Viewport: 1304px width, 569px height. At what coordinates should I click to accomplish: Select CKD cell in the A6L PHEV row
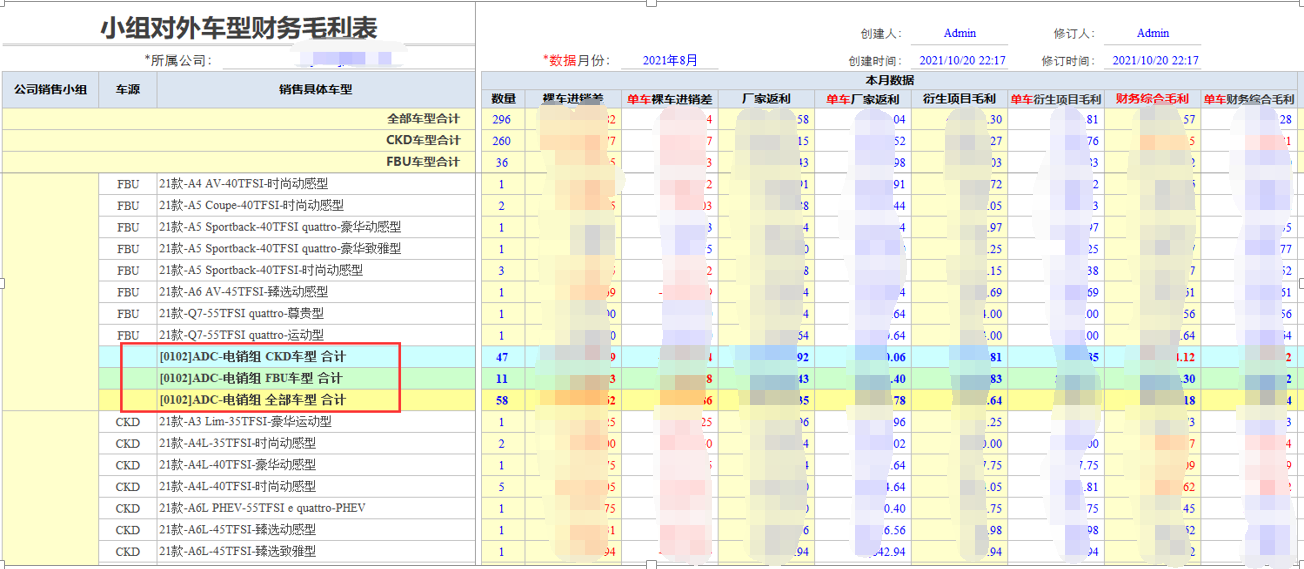coord(128,508)
